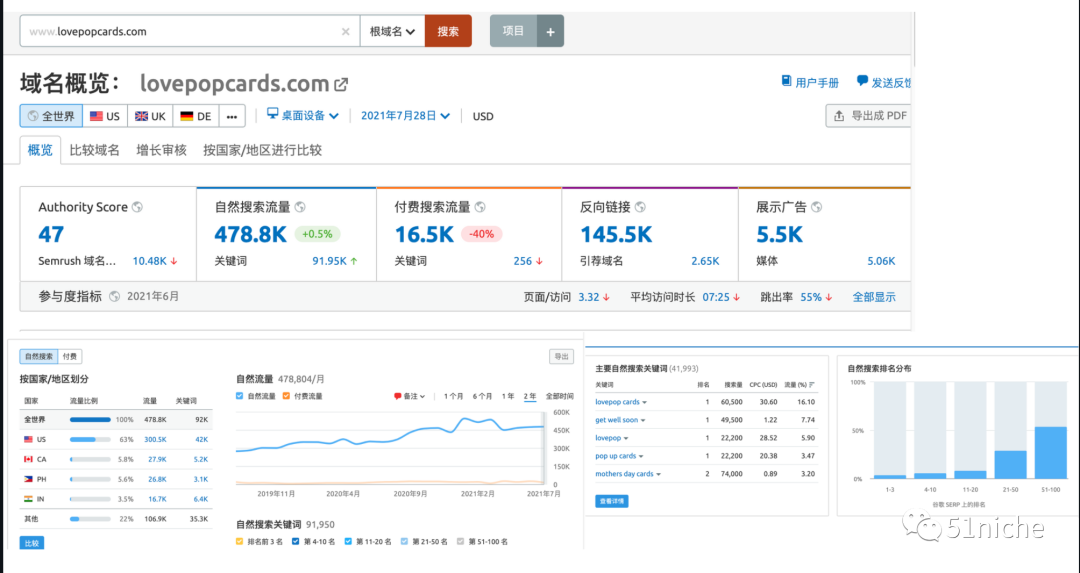
Task: Open the external link icon beside lovepopcards.com
Action: click(x=341, y=85)
